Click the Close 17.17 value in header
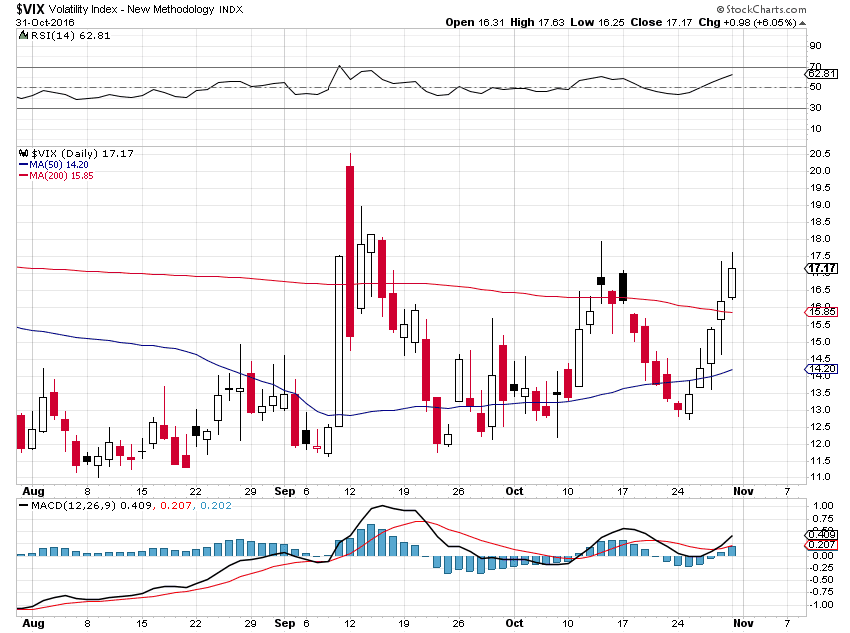 click(x=661, y=22)
